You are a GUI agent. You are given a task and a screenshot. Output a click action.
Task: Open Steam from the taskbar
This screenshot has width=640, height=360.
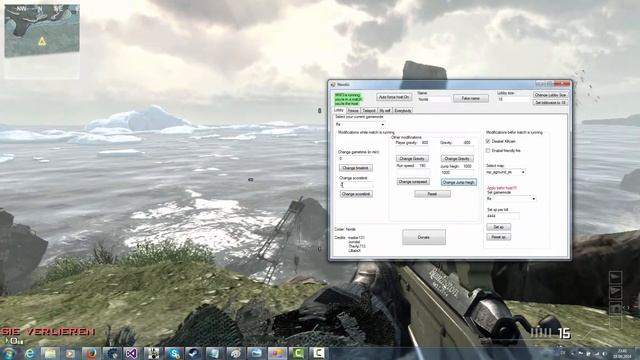coord(193,353)
